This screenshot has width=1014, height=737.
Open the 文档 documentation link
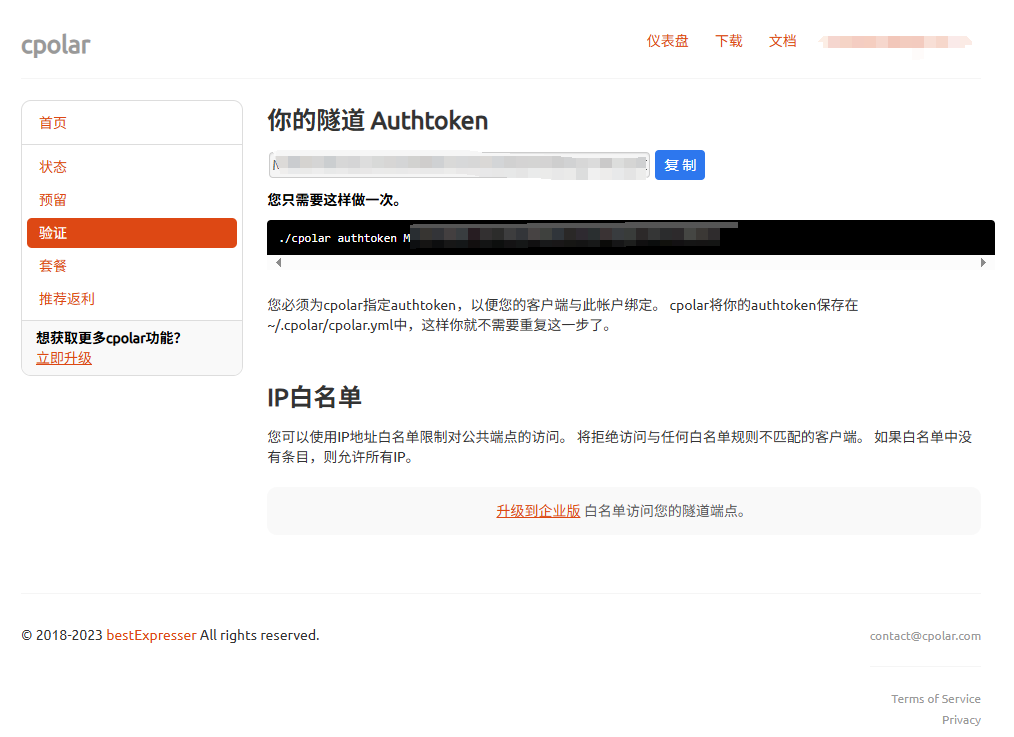point(782,41)
